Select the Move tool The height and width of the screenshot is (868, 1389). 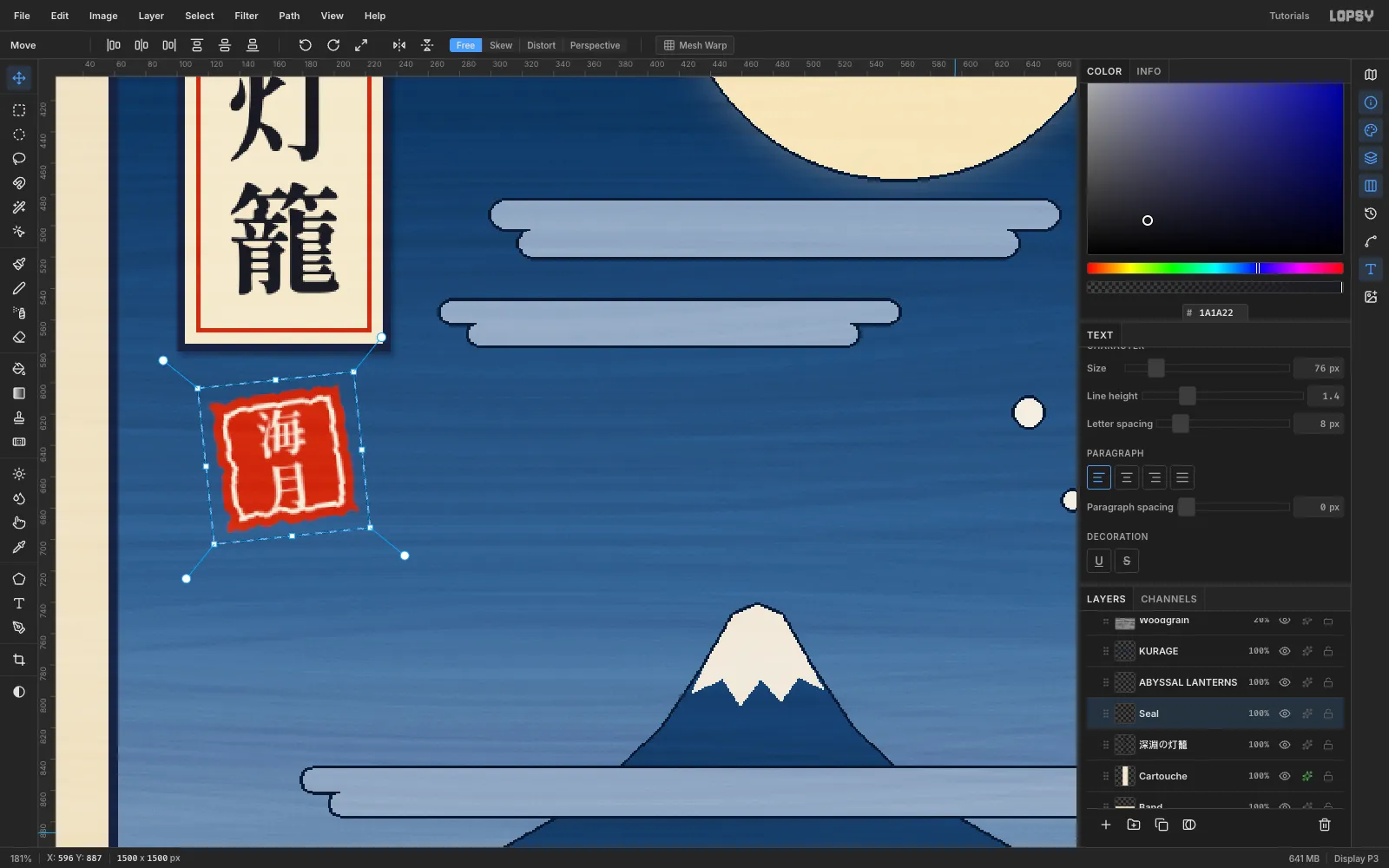click(x=19, y=78)
